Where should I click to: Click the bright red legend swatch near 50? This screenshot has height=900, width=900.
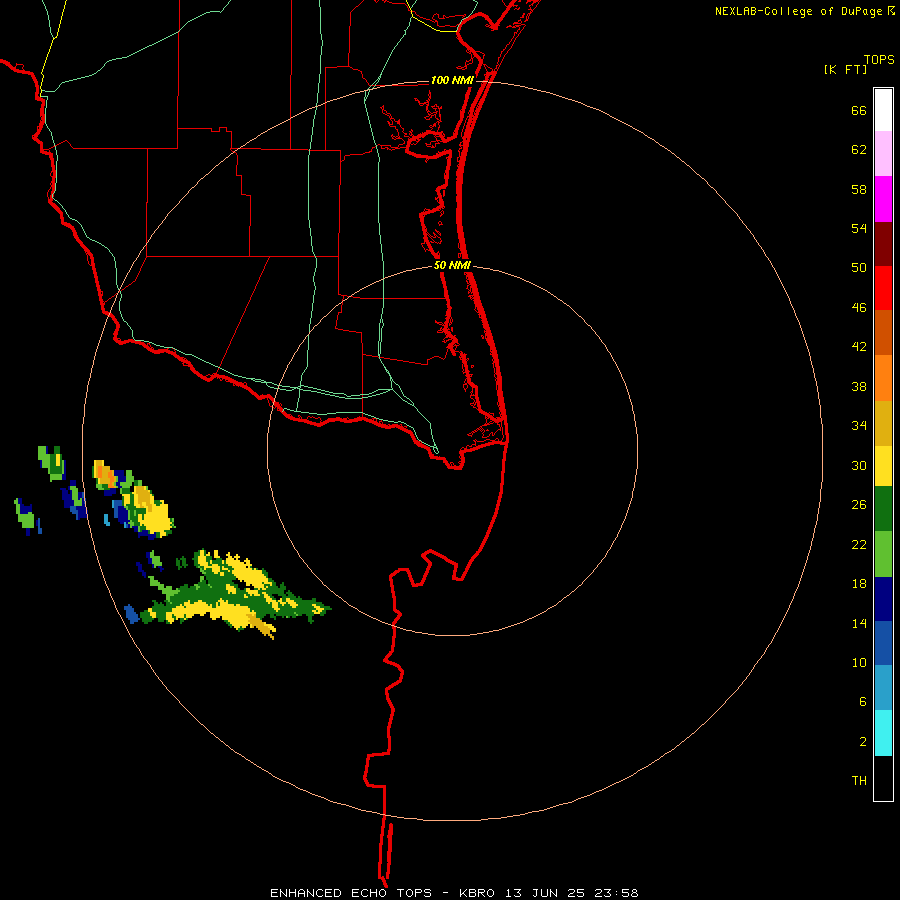tap(883, 289)
